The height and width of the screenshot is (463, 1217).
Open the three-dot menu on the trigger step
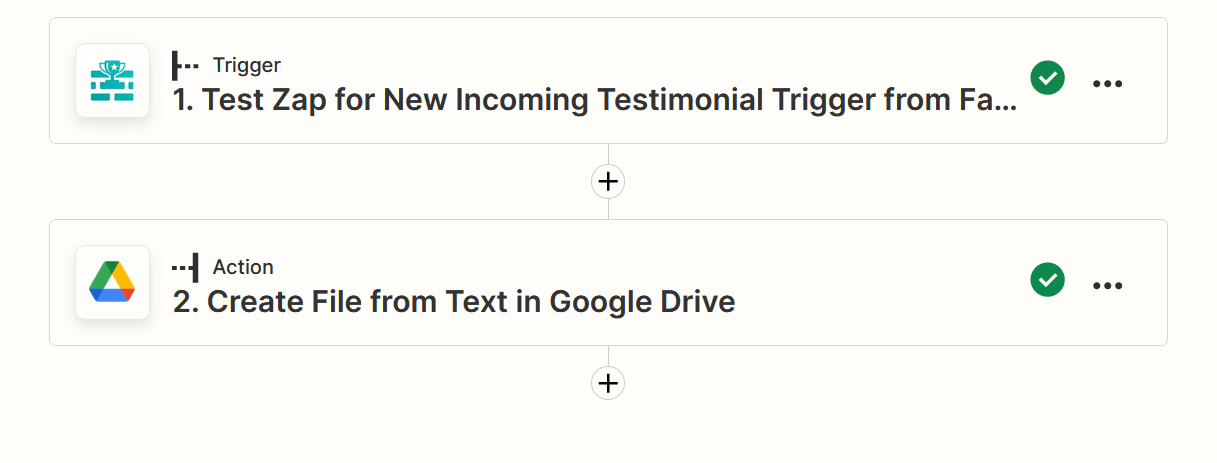[x=1107, y=84]
